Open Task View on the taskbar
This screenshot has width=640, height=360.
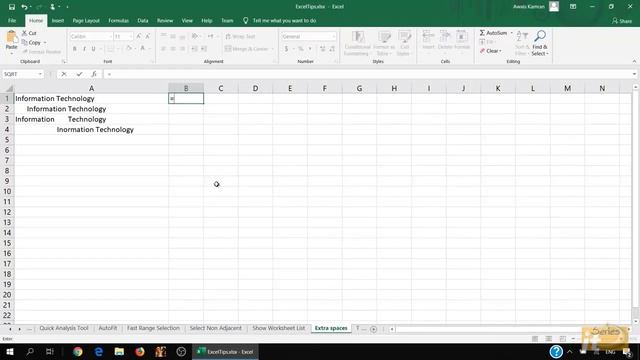tap(50, 351)
